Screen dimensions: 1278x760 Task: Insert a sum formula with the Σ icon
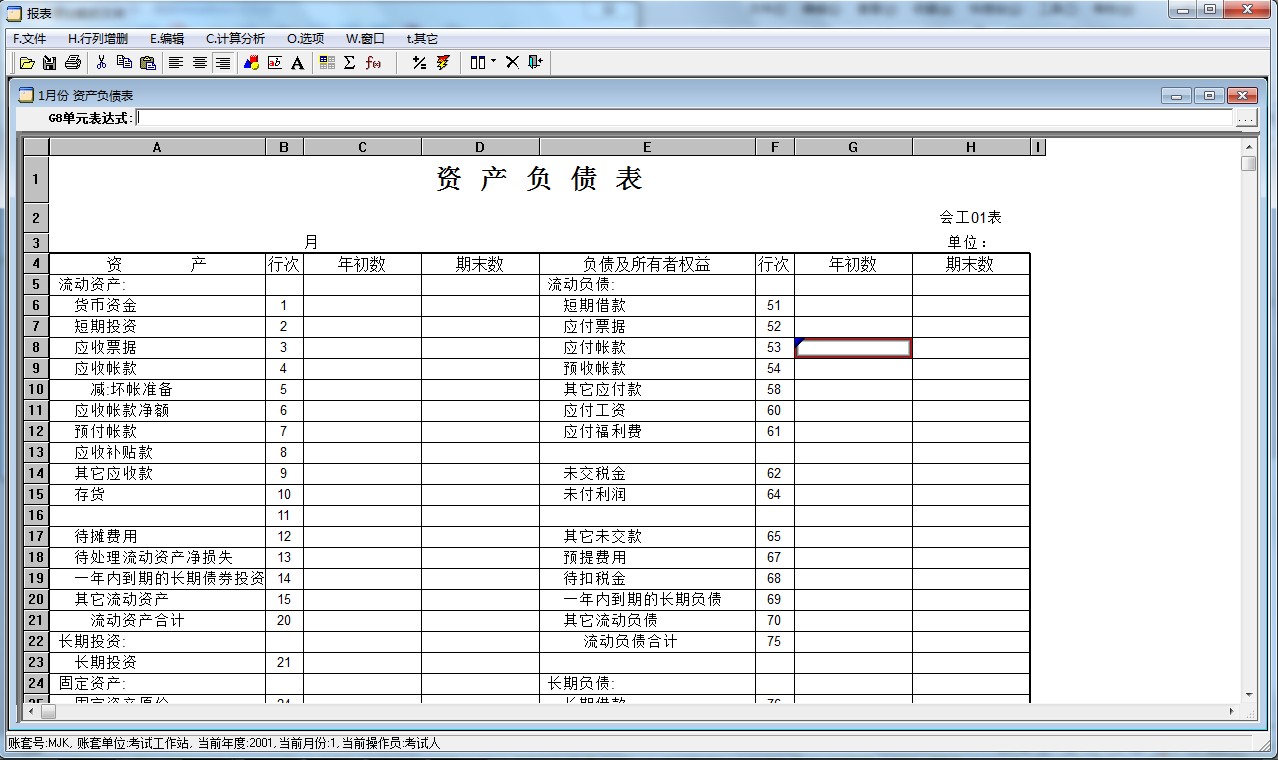click(x=348, y=62)
